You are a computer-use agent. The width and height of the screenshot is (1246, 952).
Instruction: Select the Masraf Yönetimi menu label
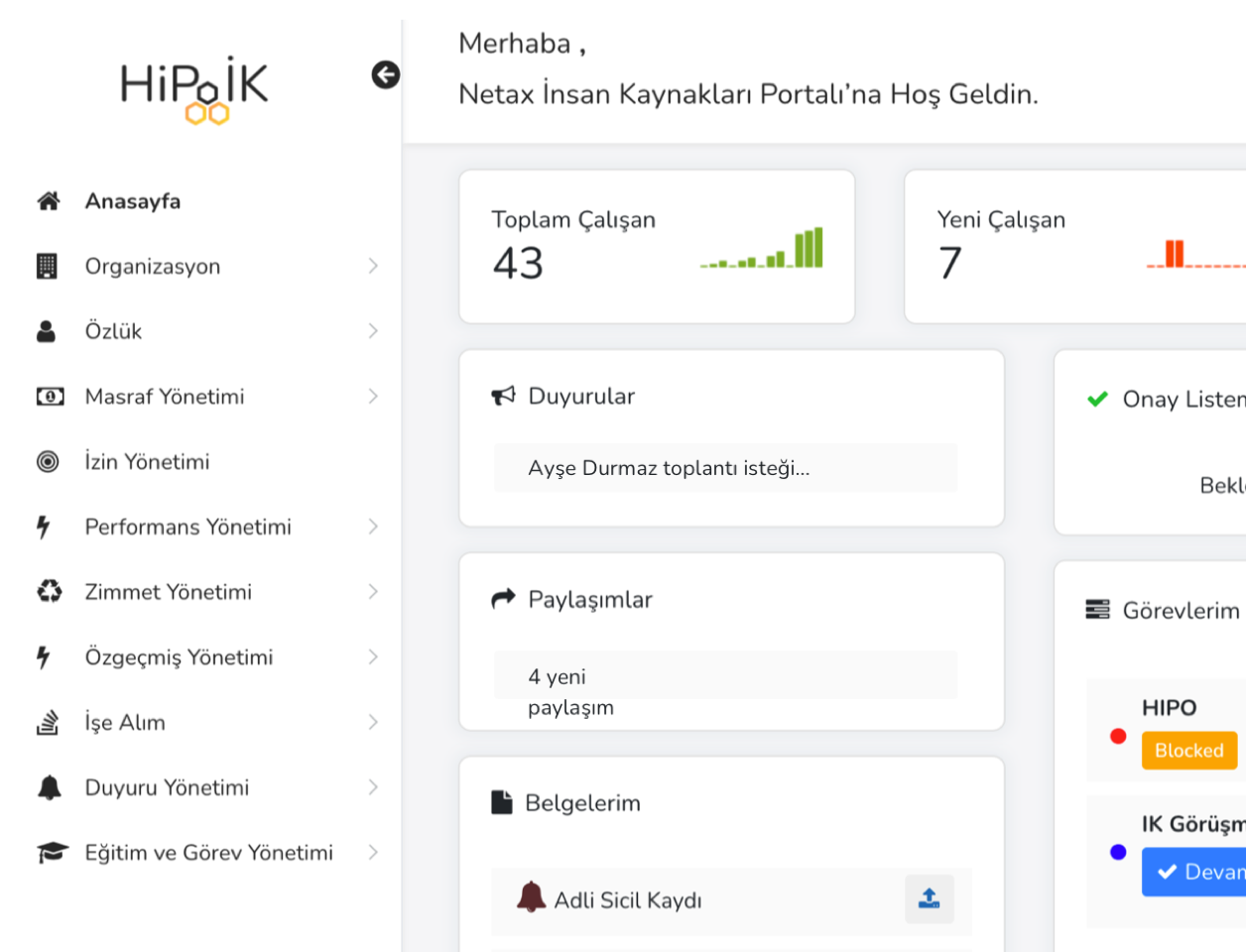pyautogui.click(x=165, y=397)
